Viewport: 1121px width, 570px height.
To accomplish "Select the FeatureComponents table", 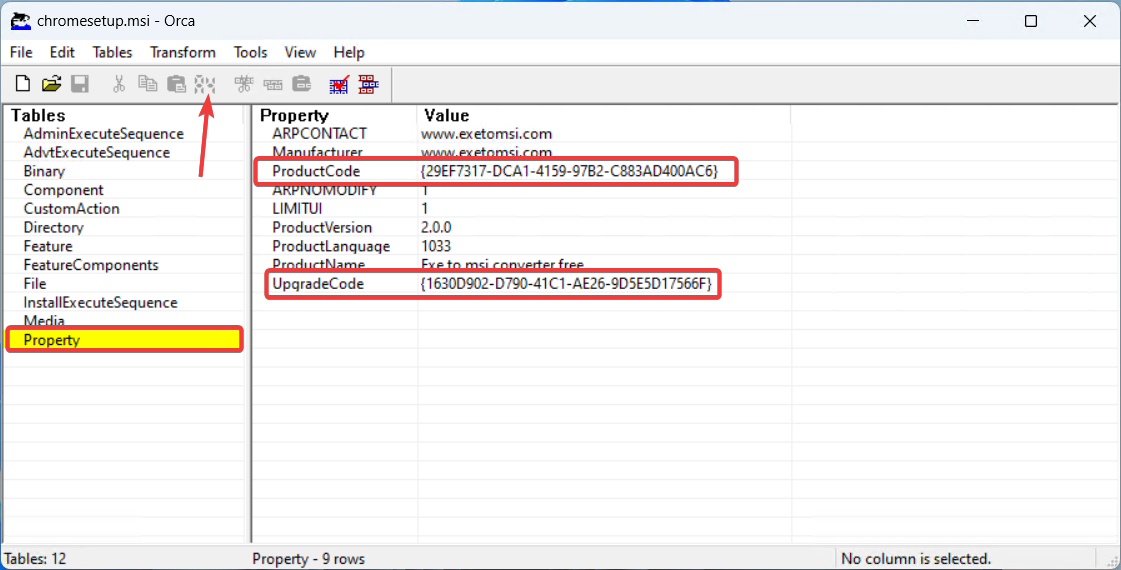I will pyautogui.click(x=91, y=265).
